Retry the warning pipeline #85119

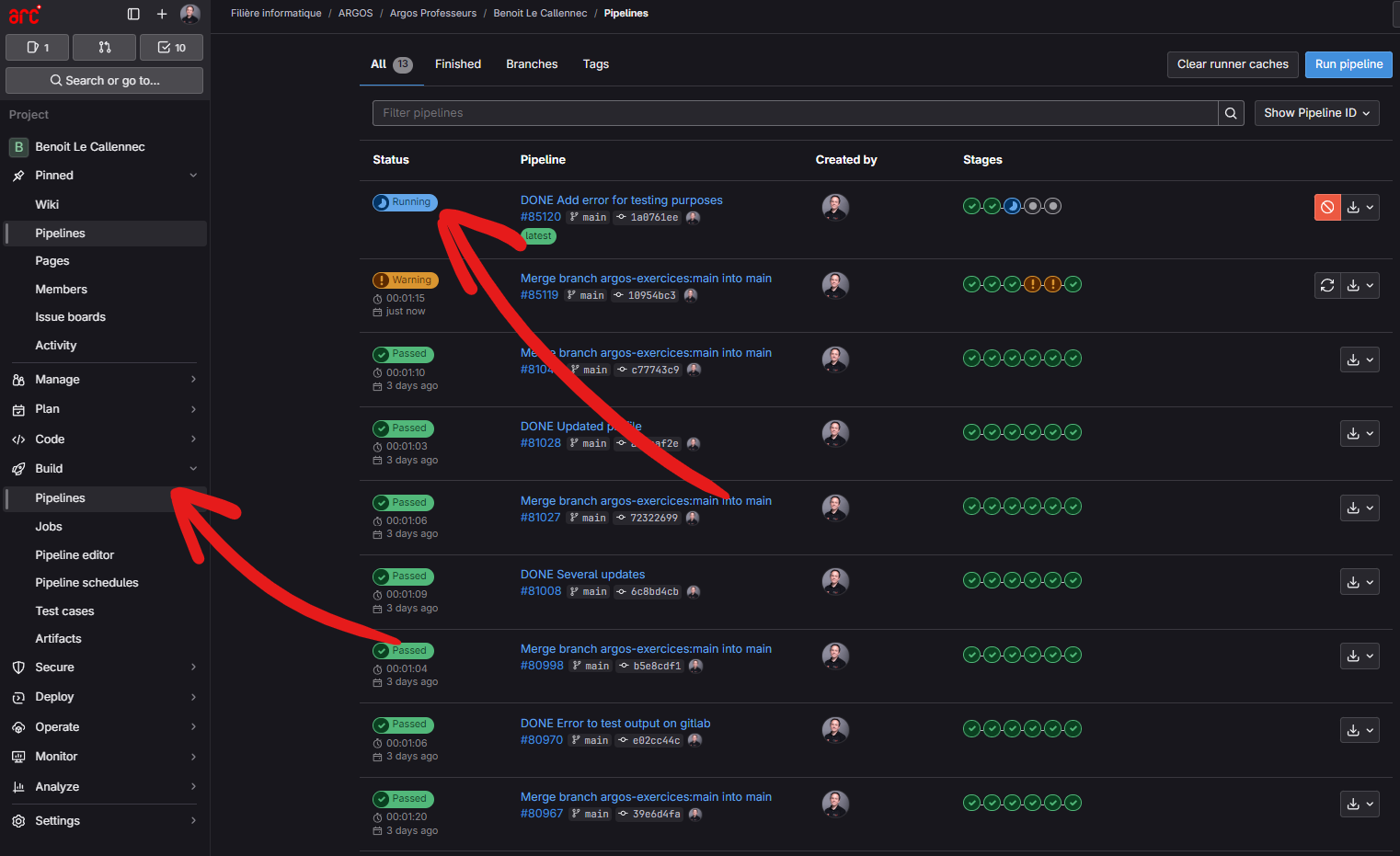coord(1327,286)
